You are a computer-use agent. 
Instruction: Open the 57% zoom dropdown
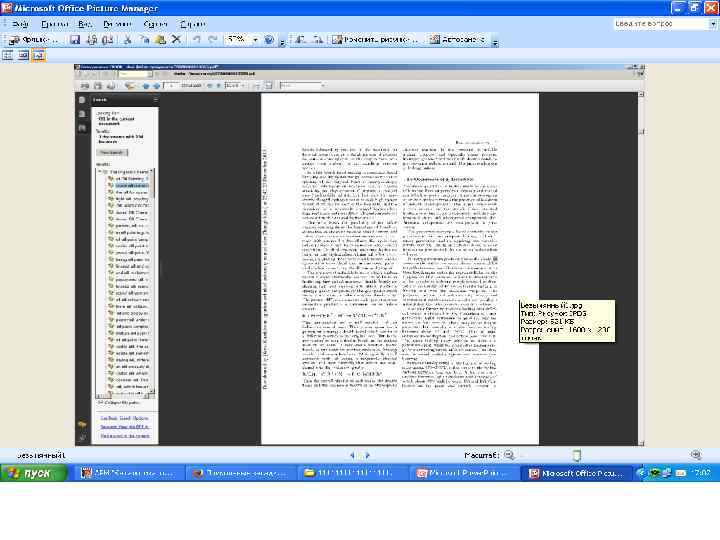[x=255, y=40]
